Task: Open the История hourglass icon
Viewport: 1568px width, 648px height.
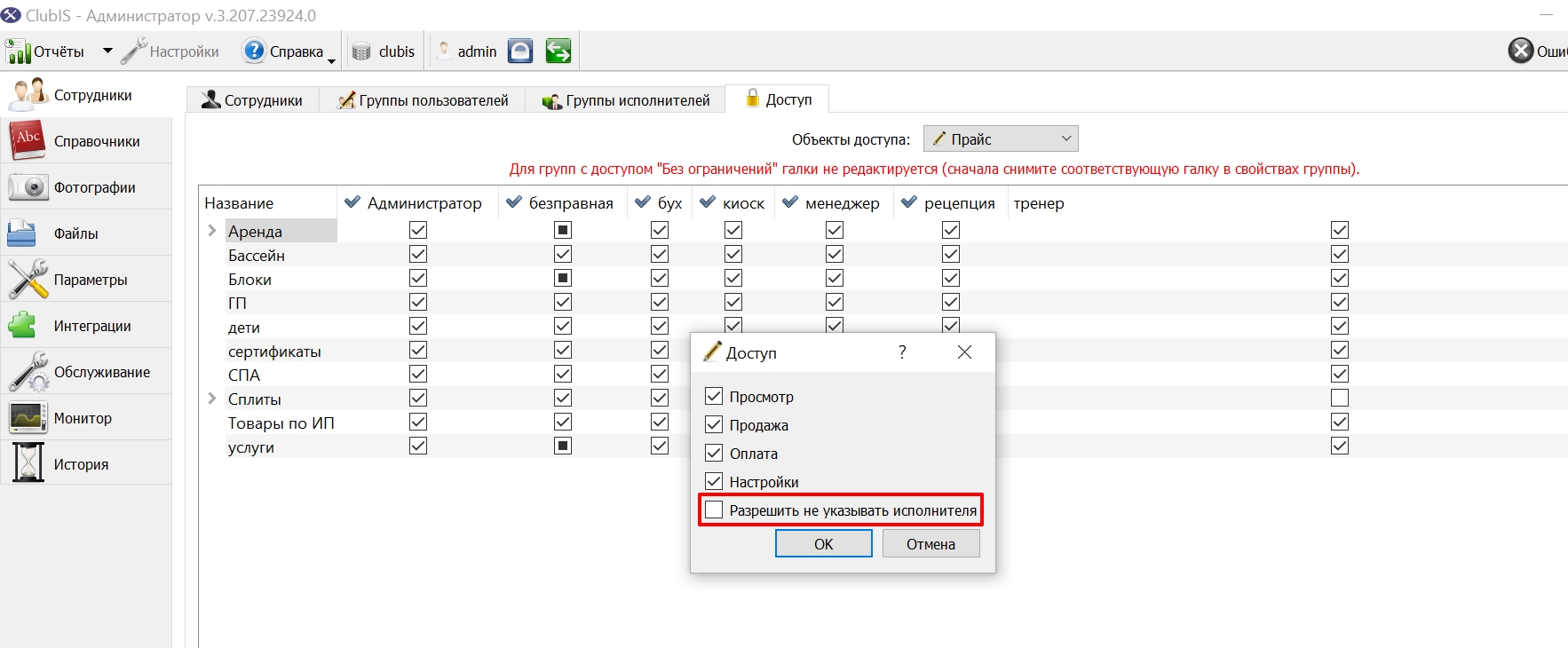Action: (28, 463)
